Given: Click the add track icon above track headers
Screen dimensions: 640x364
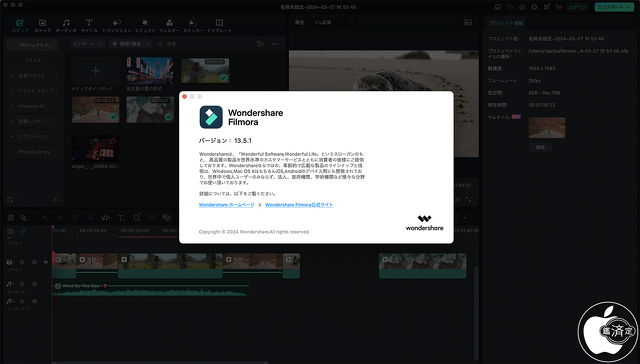Looking at the screenshot, I should 11,231.
